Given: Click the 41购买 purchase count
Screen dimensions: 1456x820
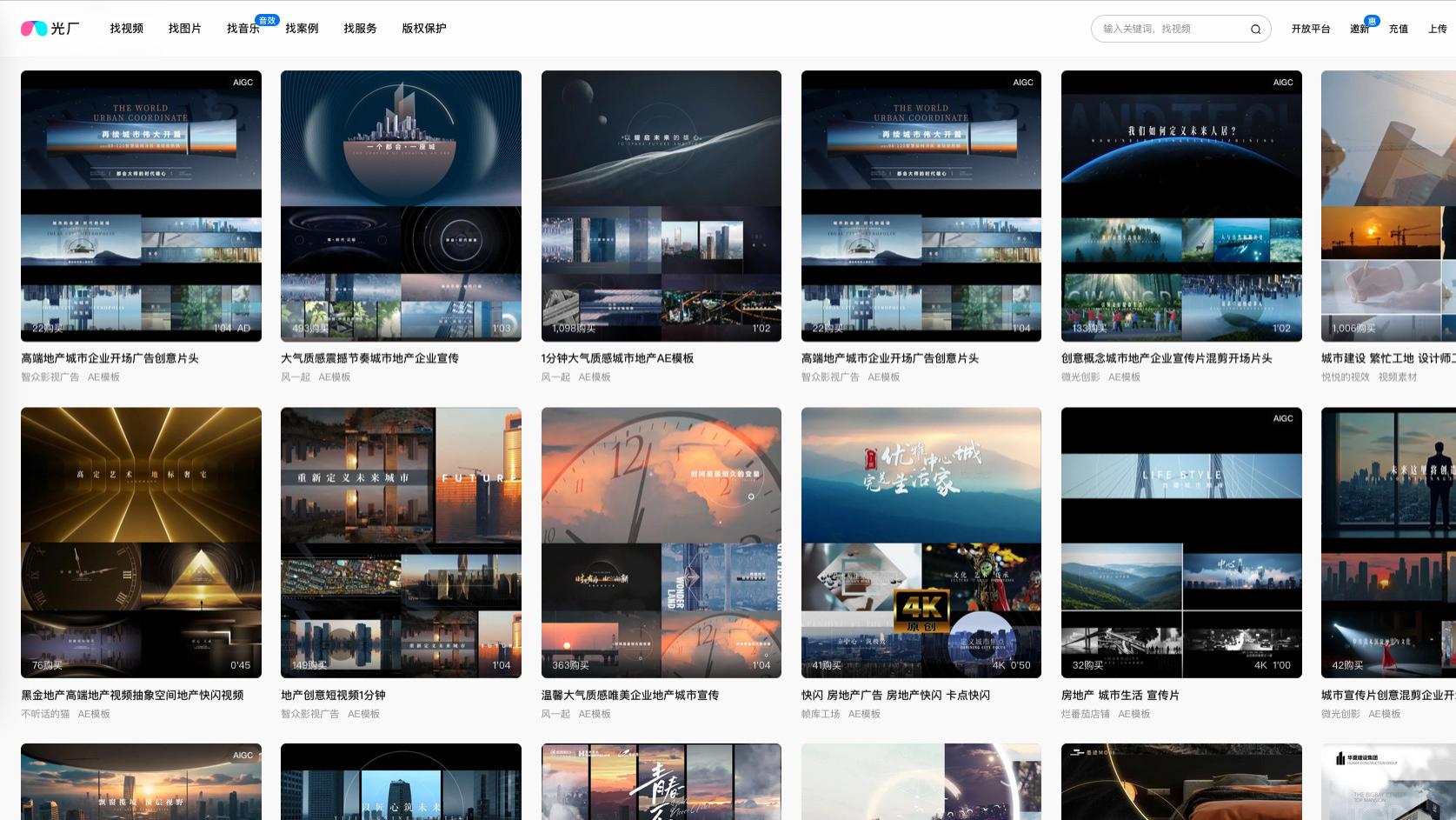Looking at the screenshot, I should 827,665.
